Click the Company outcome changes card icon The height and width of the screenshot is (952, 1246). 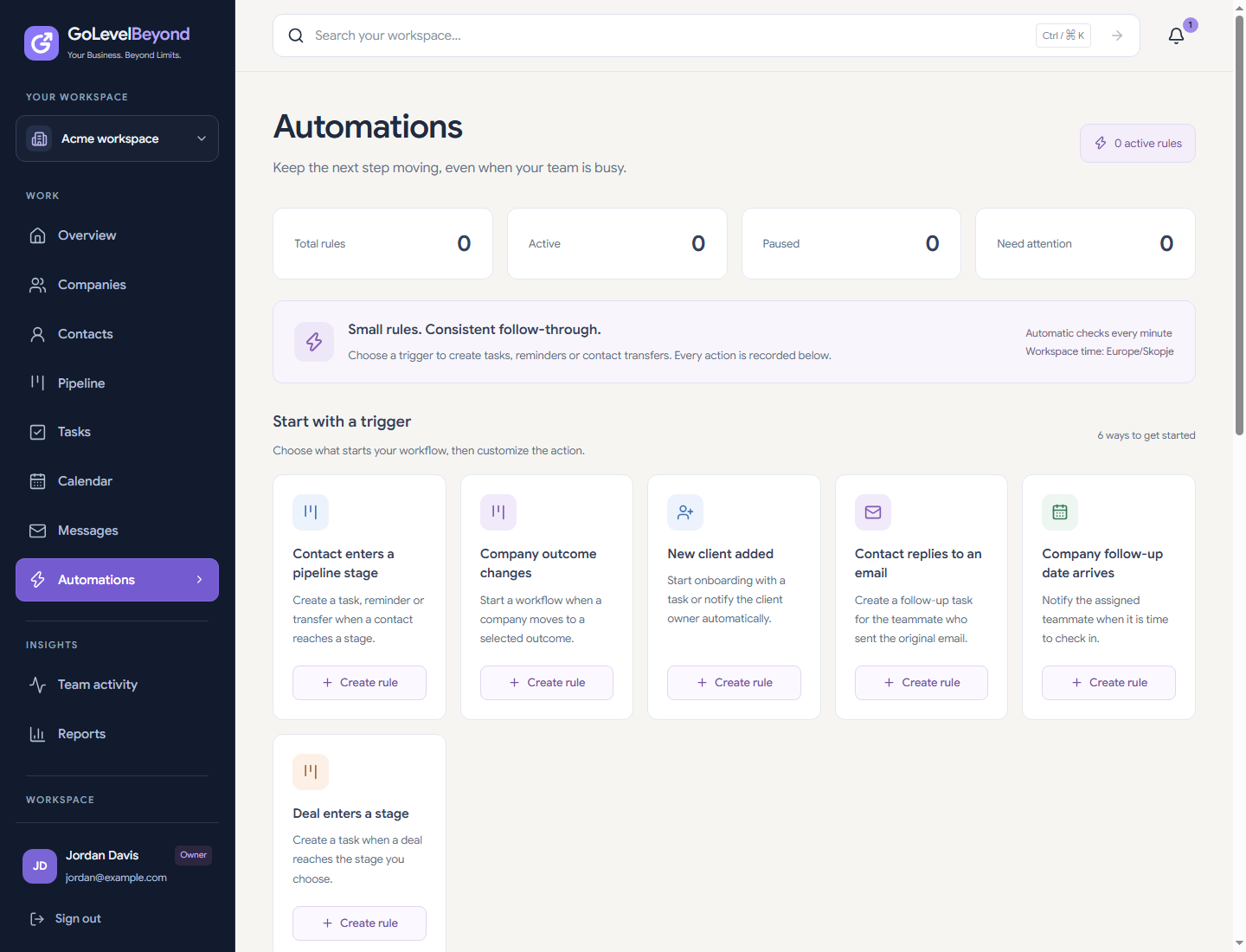498,512
